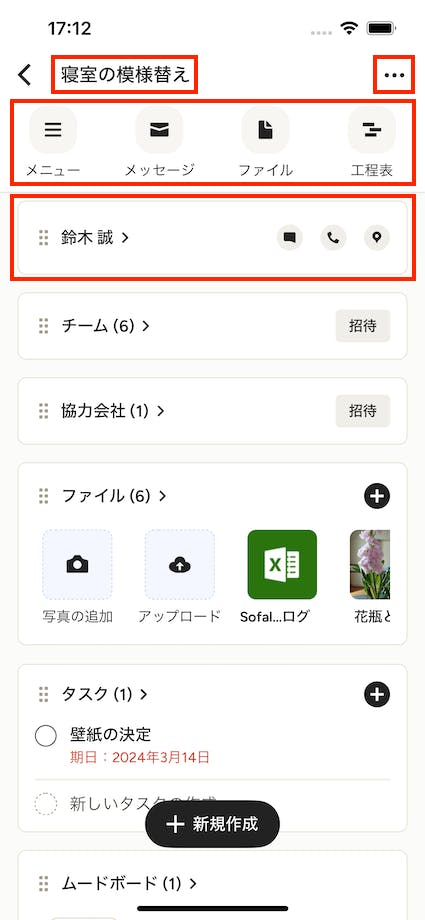Open the メッセージ envelope icon
The width and height of the screenshot is (425, 920).
pos(159,130)
